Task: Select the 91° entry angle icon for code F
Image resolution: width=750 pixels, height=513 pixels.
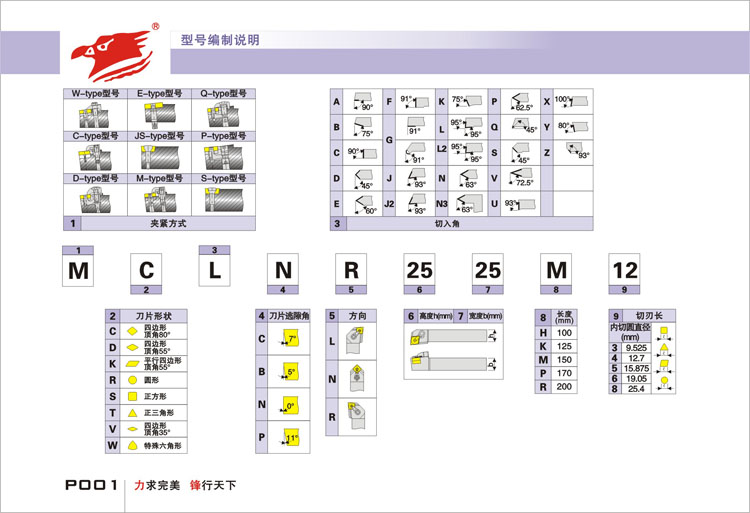Action: 415,101
